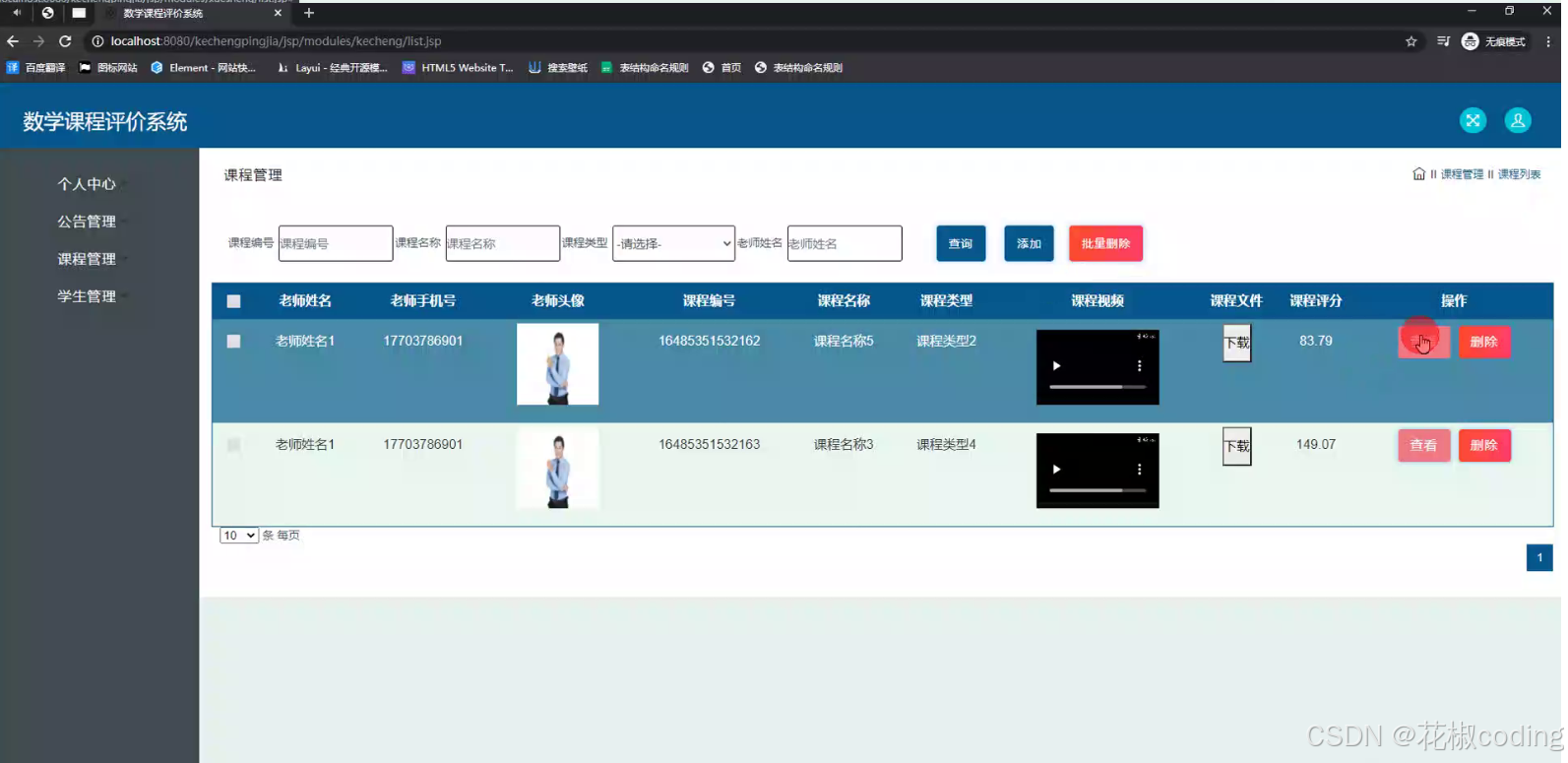The image size is (1568, 763).
Task: Focus the 课程名称 input field
Action: pos(502,243)
